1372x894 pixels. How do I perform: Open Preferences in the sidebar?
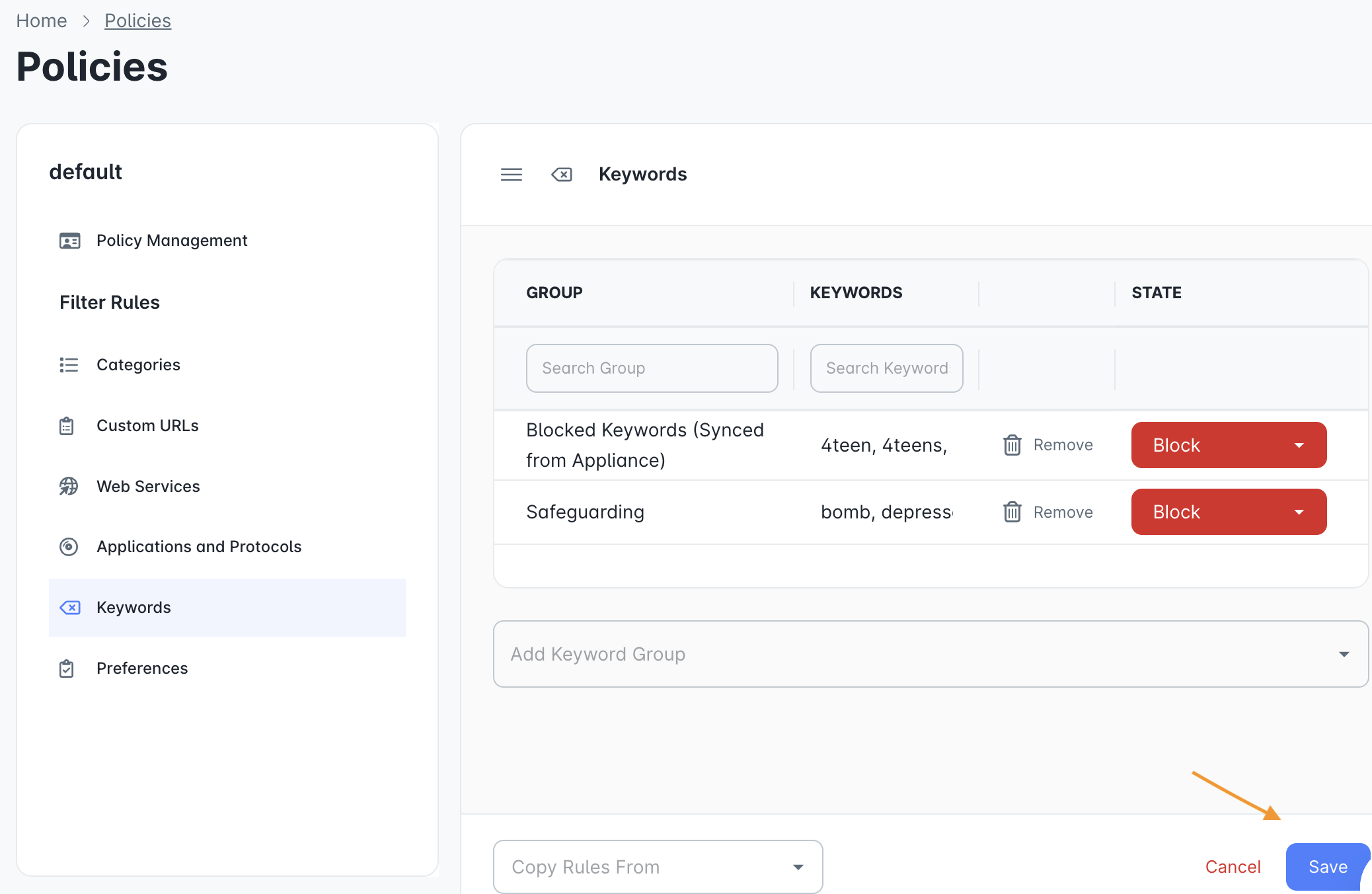click(141, 669)
